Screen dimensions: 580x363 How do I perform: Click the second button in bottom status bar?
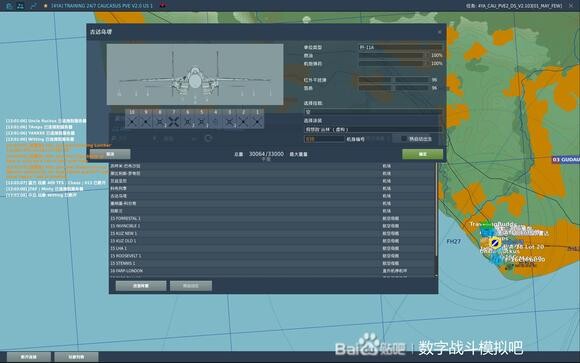tap(76, 357)
